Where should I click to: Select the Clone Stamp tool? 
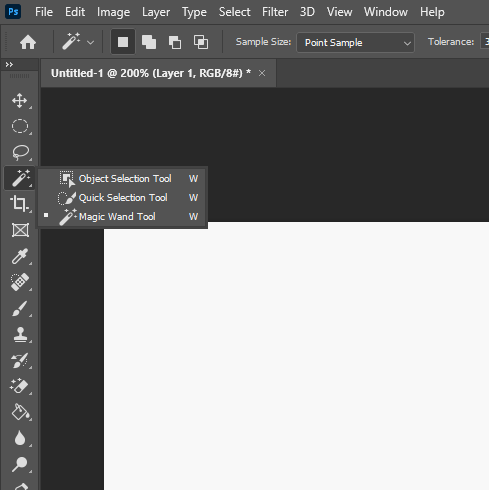(x=20, y=334)
